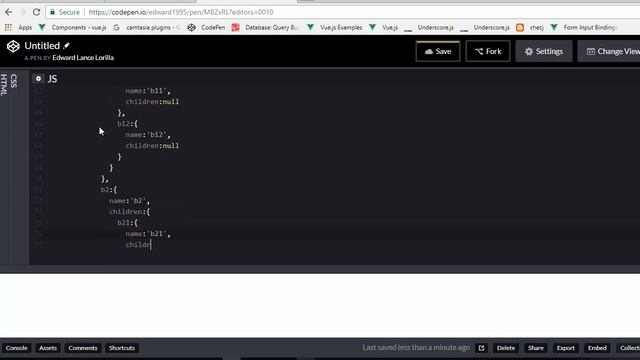Click the browser back arrow
Image resolution: width=640 pixels, height=360 pixels.
click(9, 12)
